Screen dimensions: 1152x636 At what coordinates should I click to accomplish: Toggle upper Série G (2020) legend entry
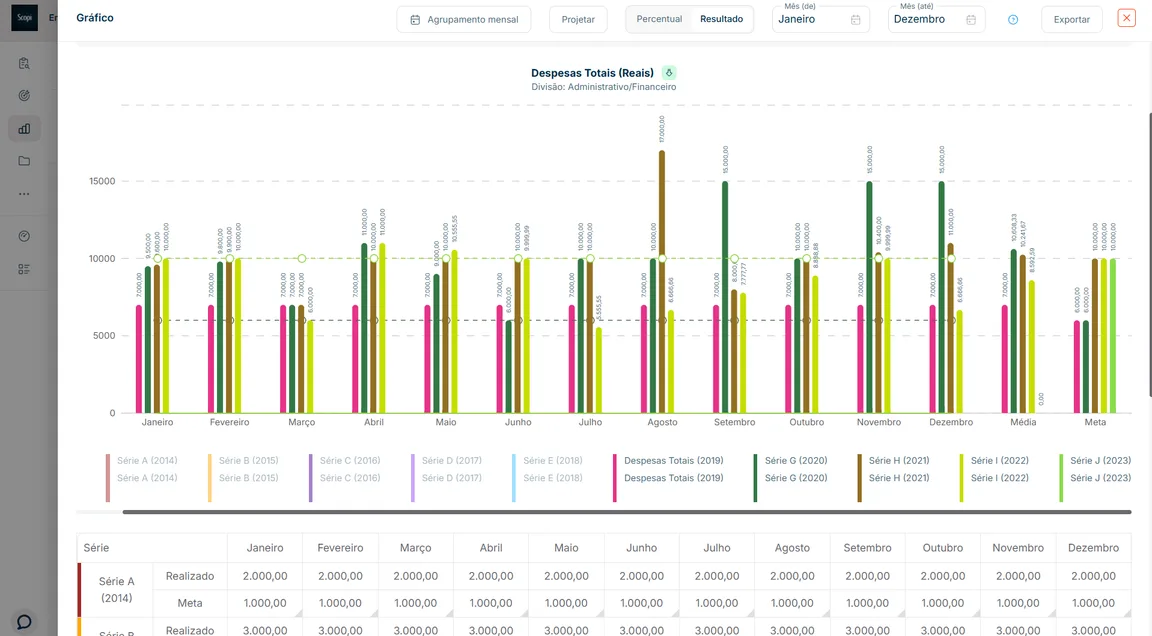point(796,460)
